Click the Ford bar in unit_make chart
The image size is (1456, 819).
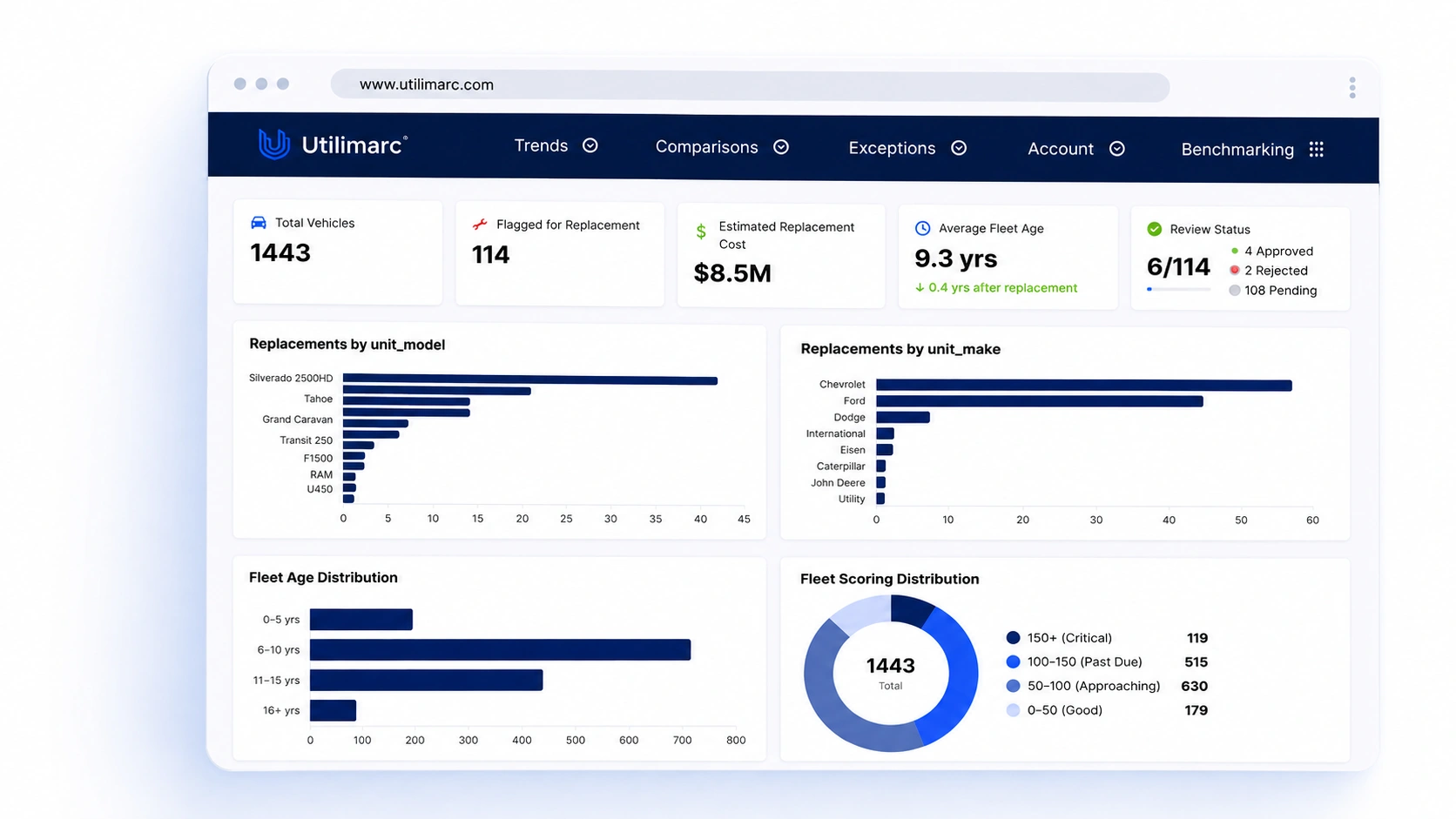1040,401
